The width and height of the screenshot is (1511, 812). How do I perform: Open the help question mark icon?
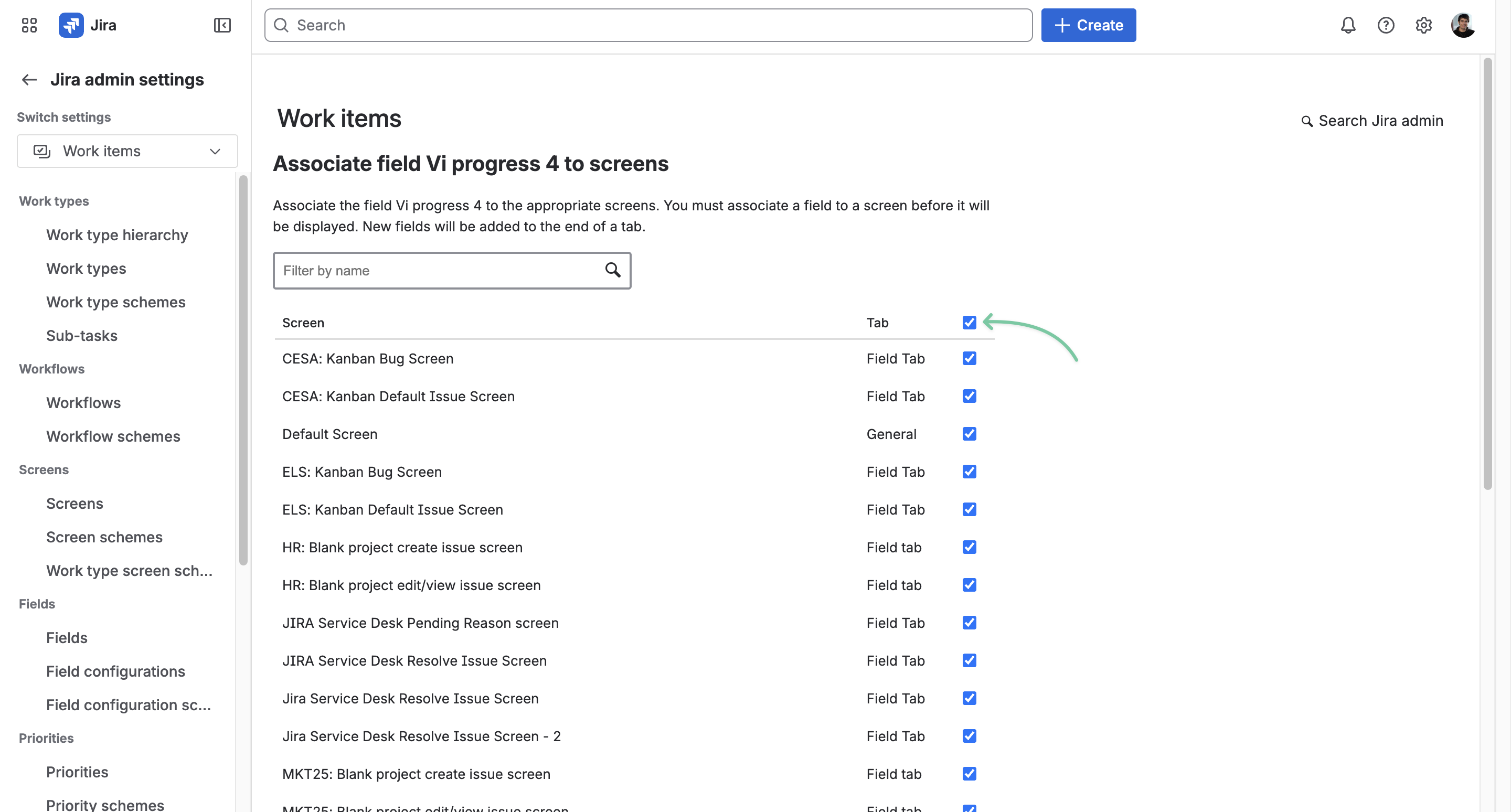point(1386,25)
